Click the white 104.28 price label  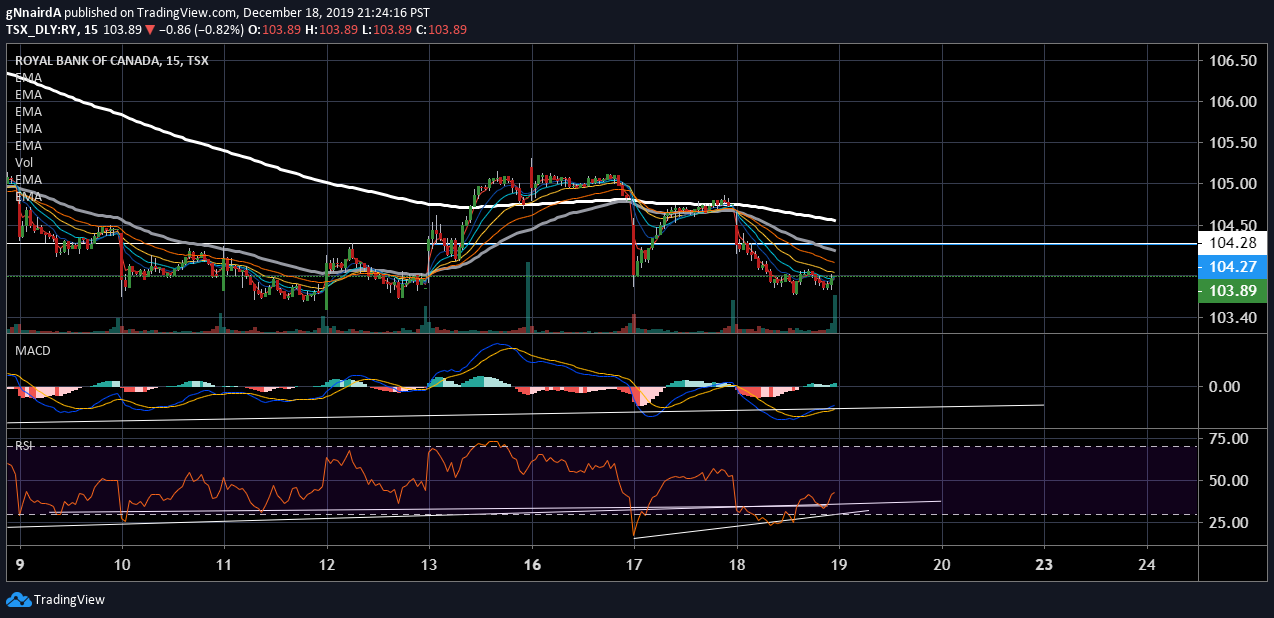tap(1232, 243)
